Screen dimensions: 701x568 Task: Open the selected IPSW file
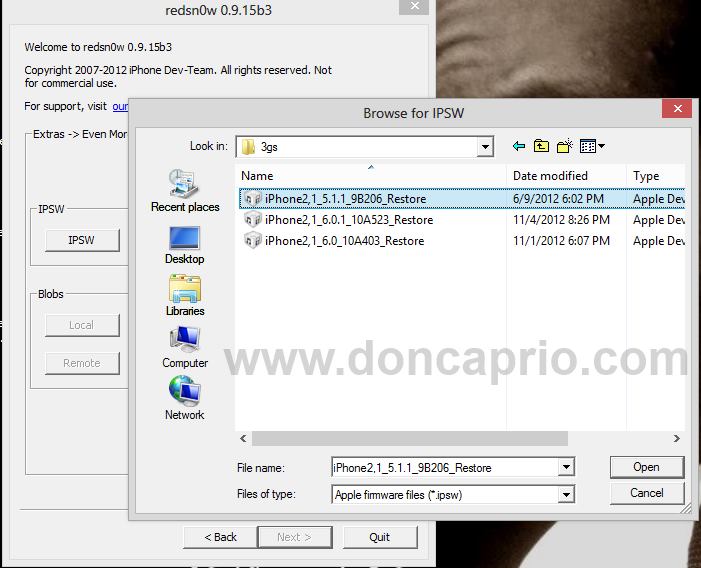pos(647,467)
